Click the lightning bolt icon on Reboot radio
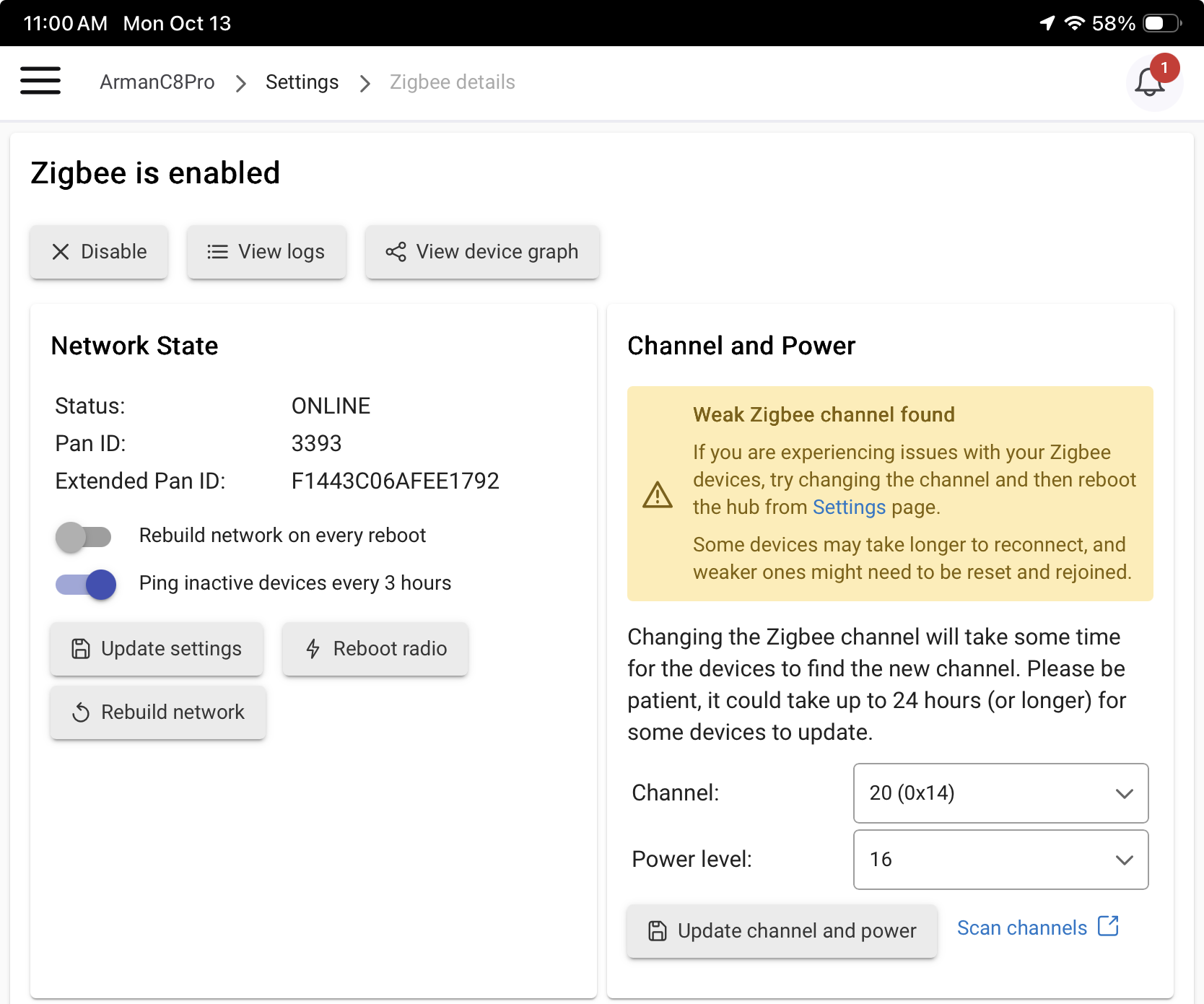Viewport: 1204px width, 1004px height. pyautogui.click(x=313, y=649)
